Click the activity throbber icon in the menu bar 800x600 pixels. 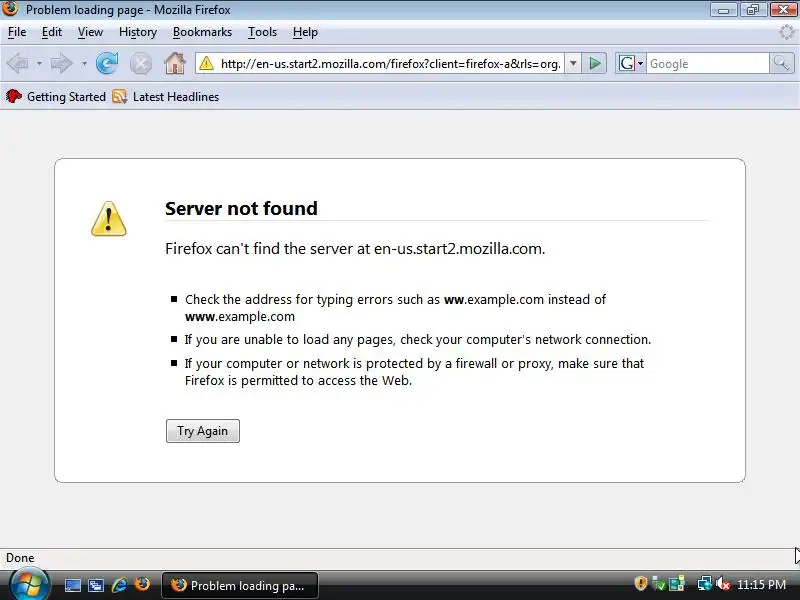coord(787,32)
